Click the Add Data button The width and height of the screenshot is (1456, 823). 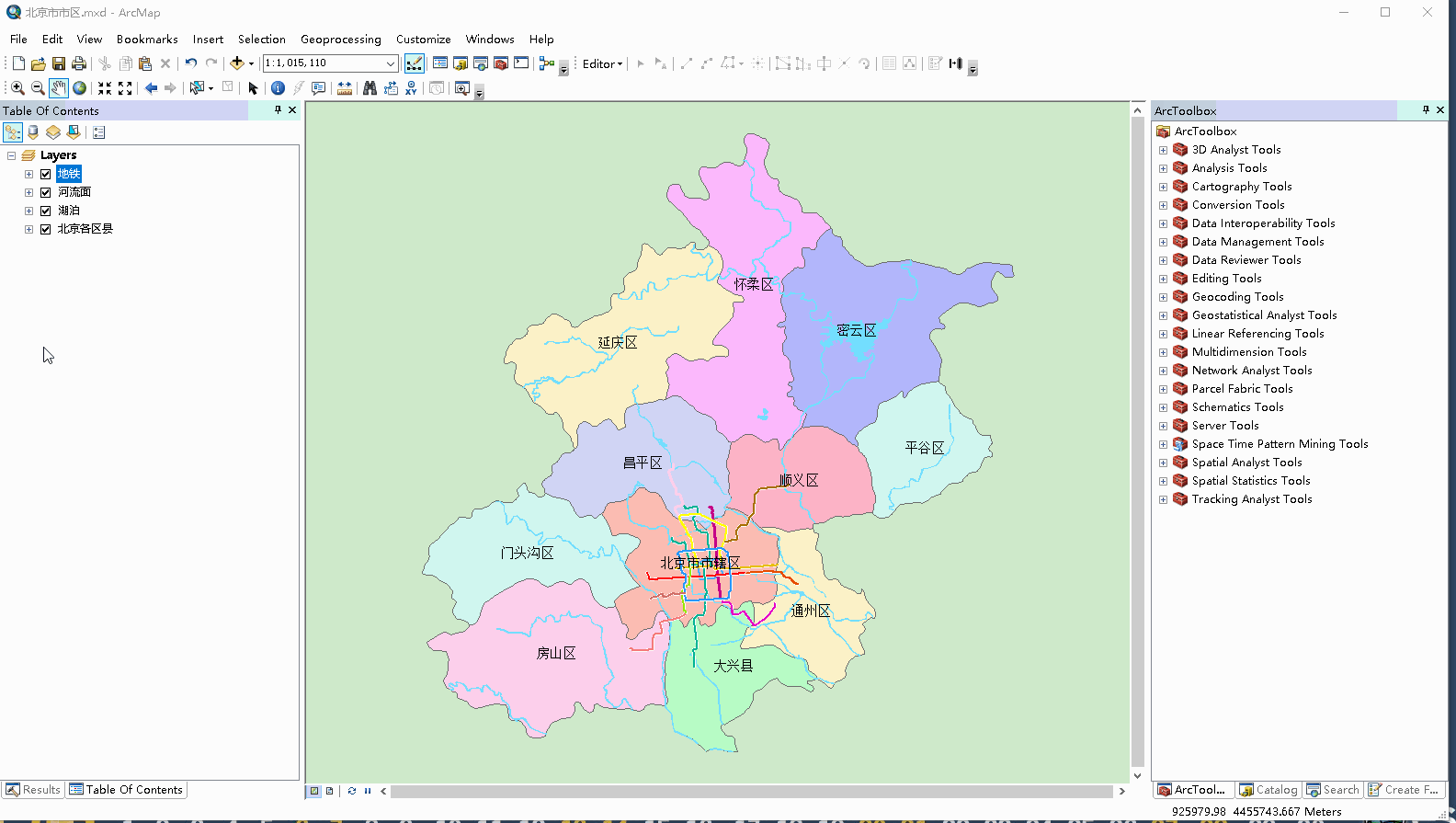pos(237,63)
